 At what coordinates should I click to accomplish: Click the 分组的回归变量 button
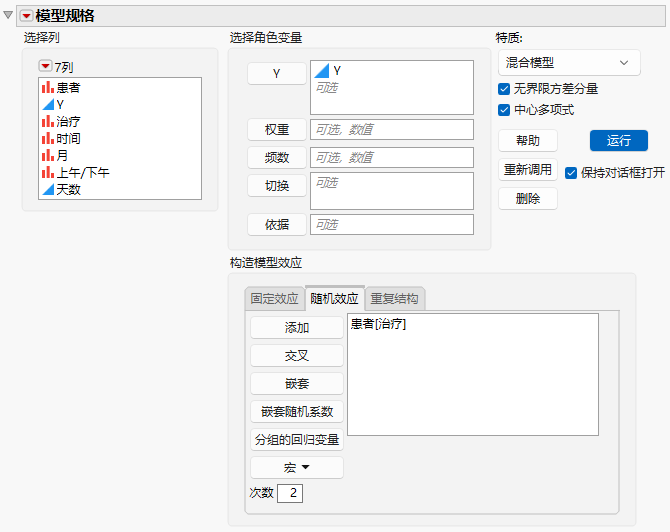[297, 440]
